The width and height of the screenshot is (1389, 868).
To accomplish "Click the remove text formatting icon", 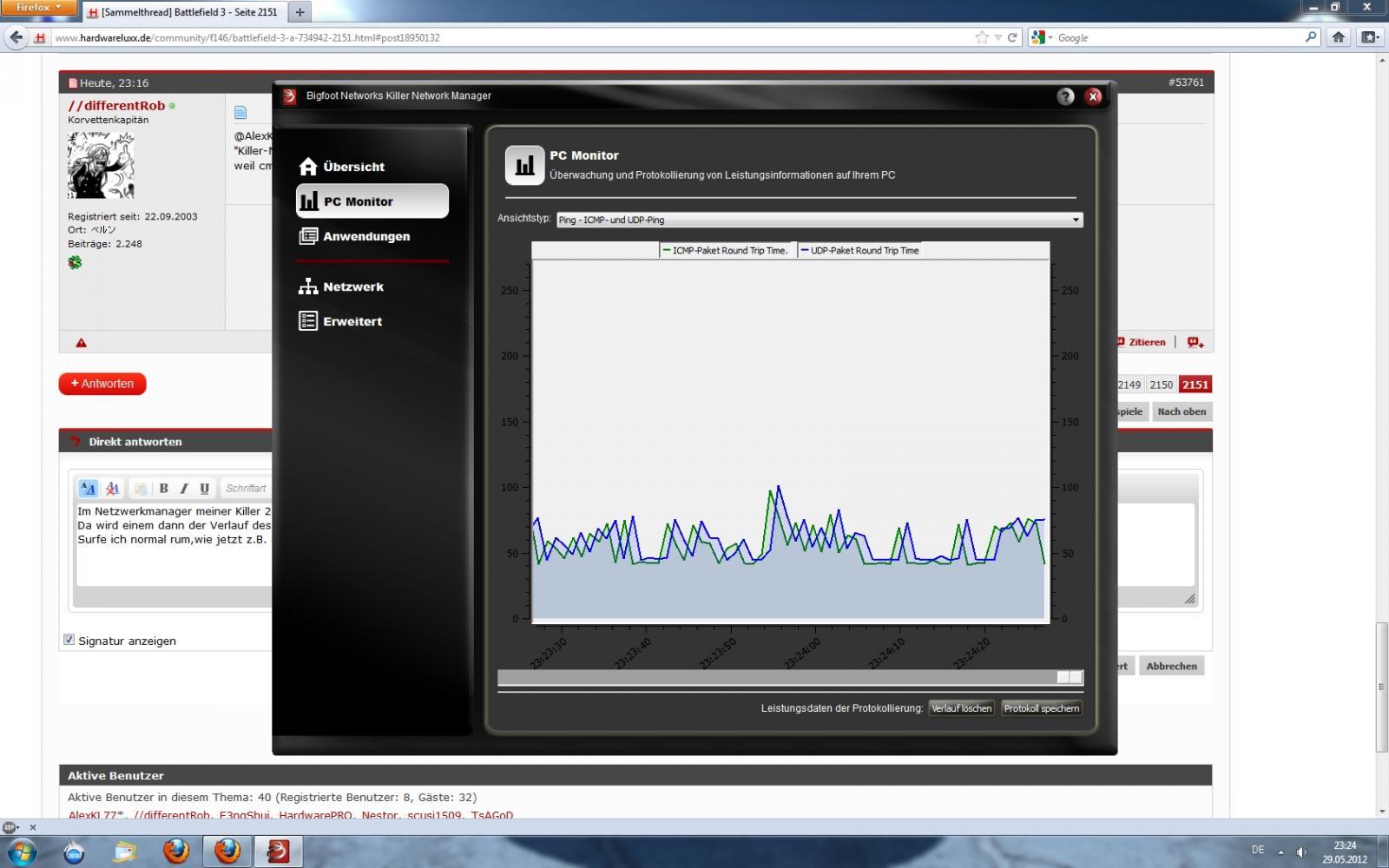I will [x=112, y=489].
